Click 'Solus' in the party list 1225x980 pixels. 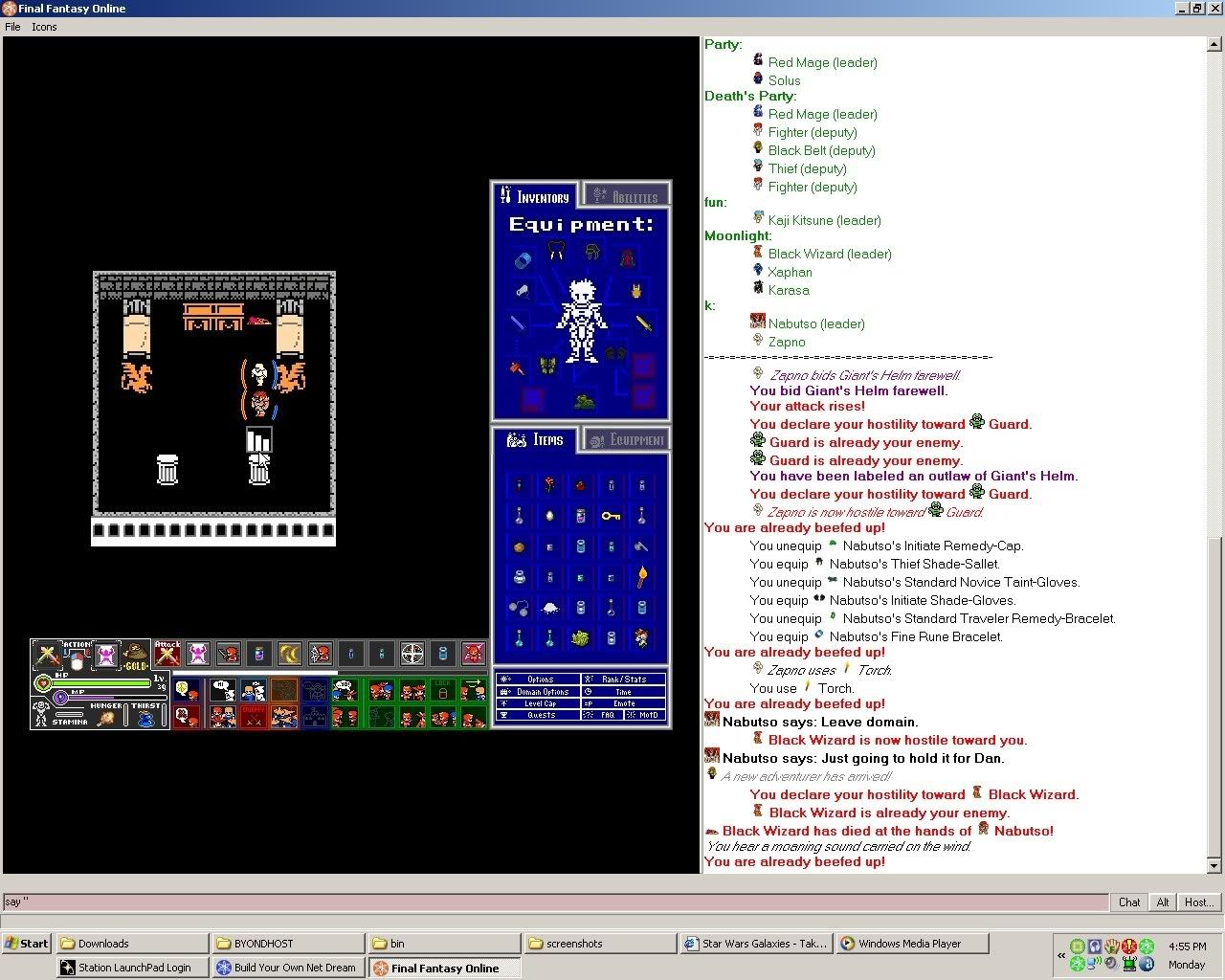point(784,80)
